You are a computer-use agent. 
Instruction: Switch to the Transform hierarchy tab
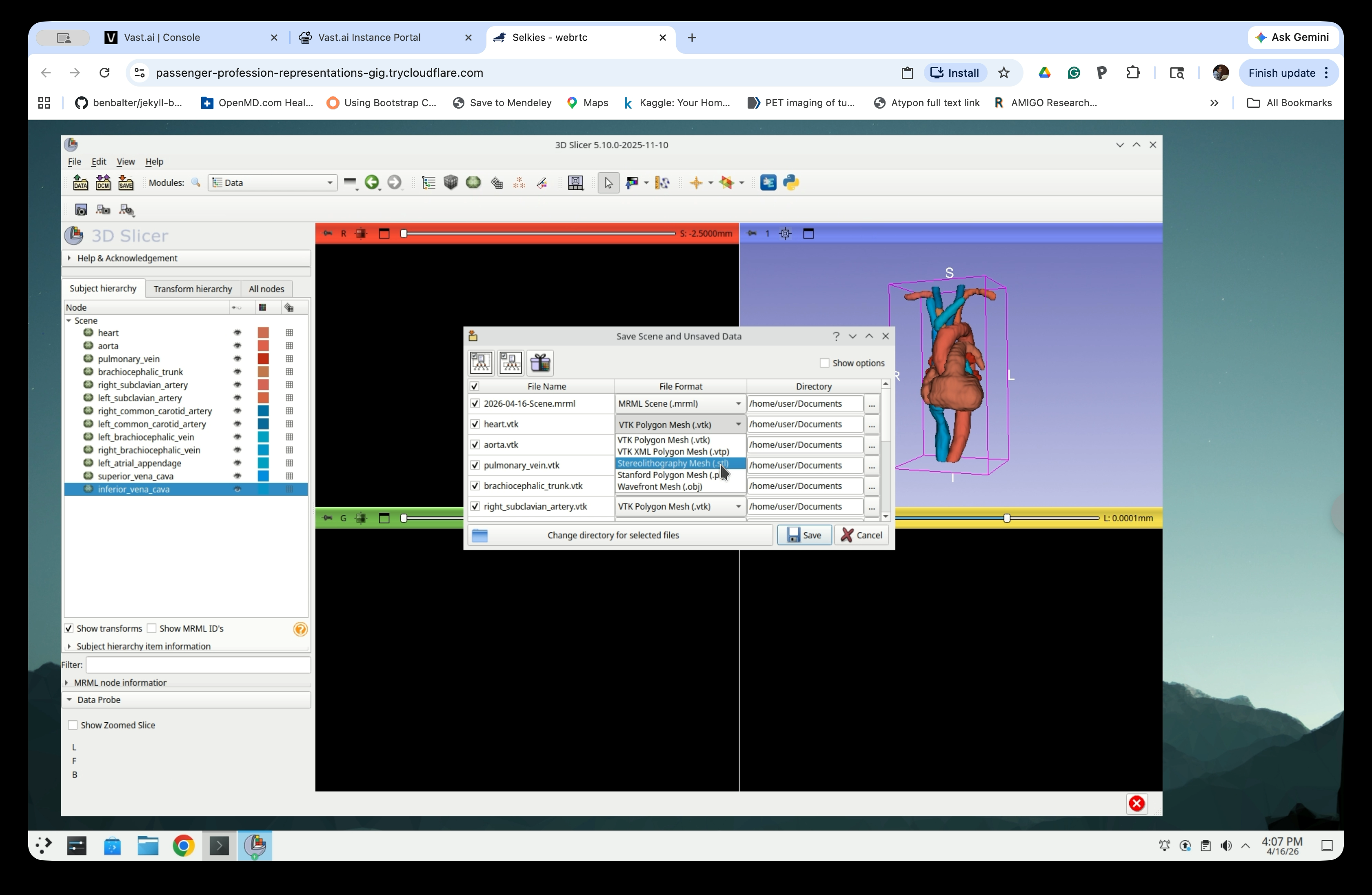tap(193, 288)
